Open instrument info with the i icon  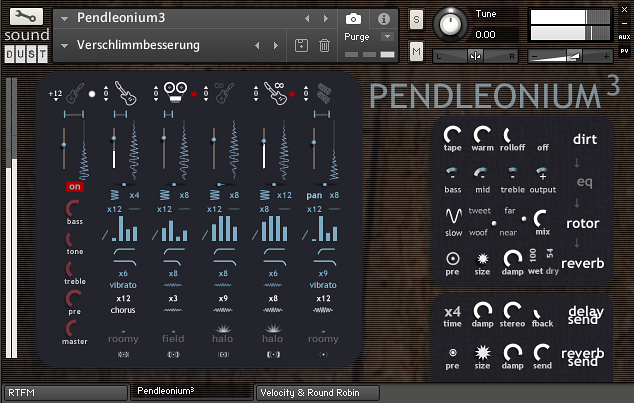[x=384, y=19]
